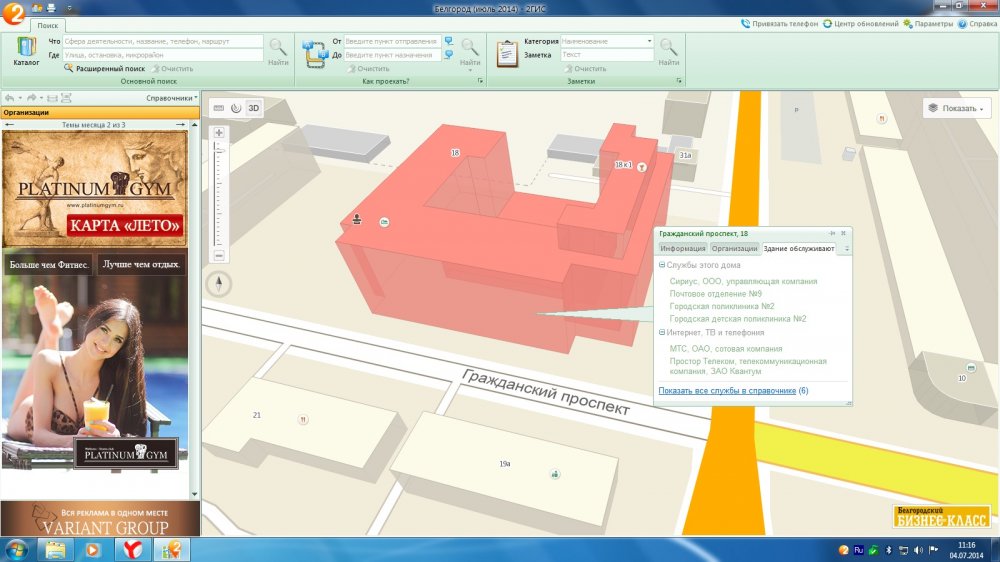Click the route planner icon

(314, 52)
